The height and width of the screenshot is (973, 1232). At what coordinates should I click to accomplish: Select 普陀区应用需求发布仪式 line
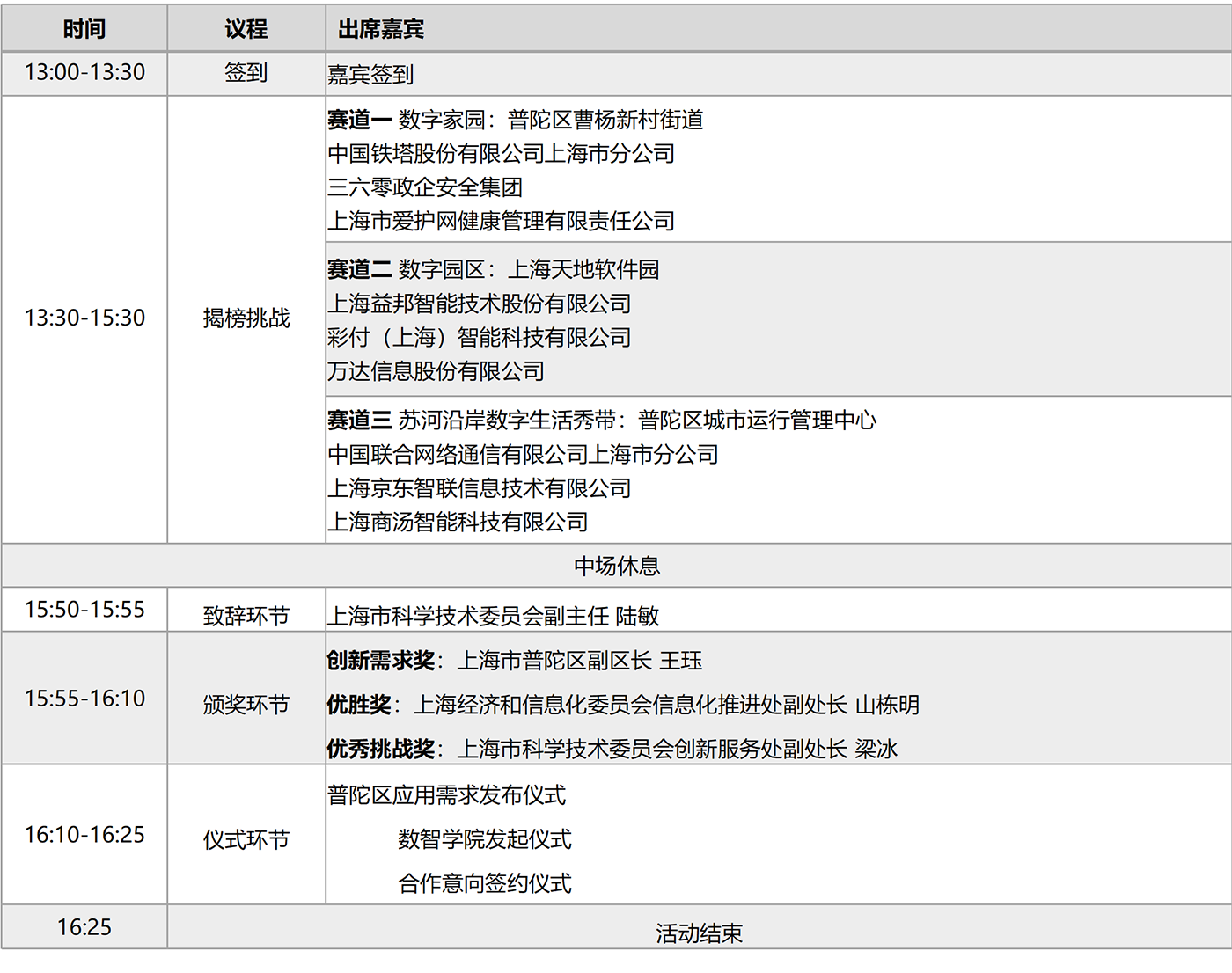(x=447, y=795)
